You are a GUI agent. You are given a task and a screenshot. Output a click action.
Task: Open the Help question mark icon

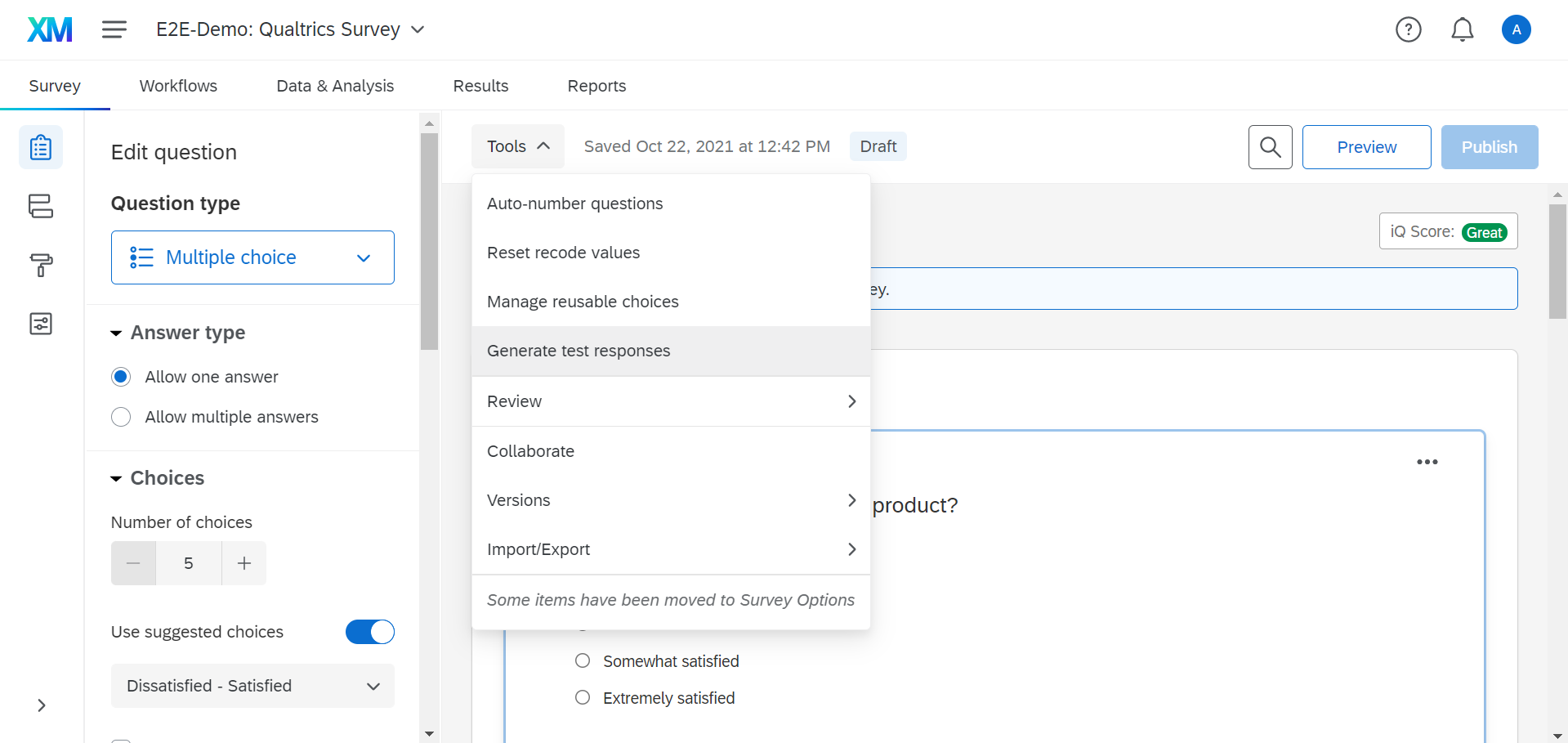pyautogui.click(x=1408, y=30)
